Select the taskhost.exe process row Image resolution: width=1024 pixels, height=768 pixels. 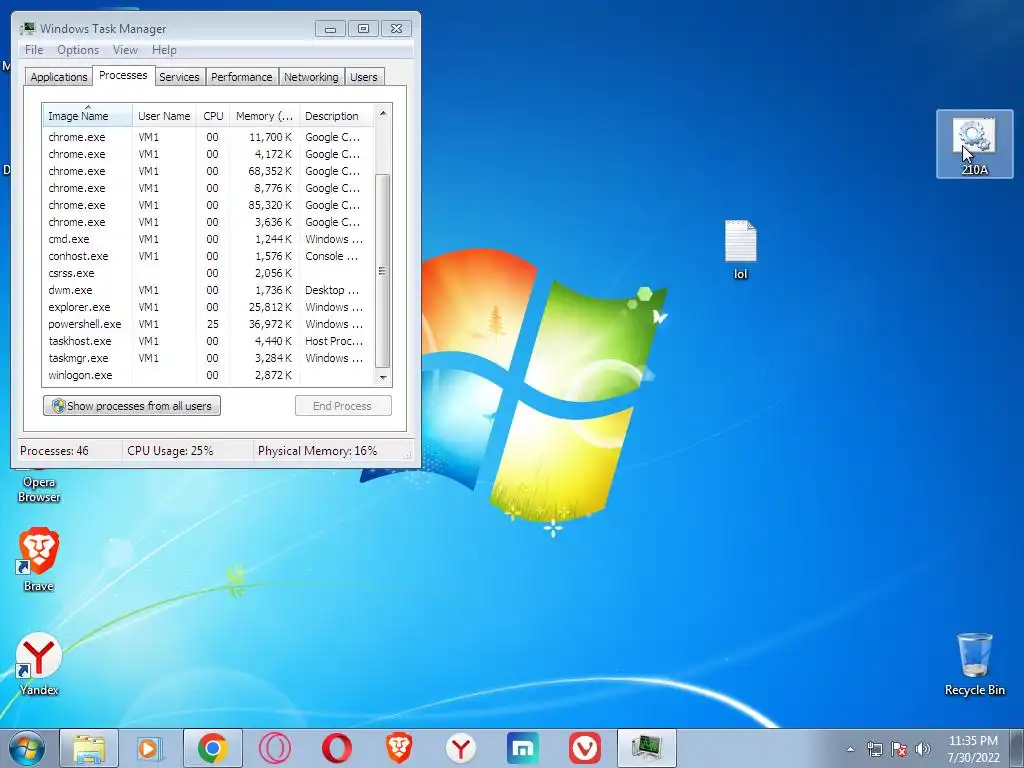coord(208,341)
